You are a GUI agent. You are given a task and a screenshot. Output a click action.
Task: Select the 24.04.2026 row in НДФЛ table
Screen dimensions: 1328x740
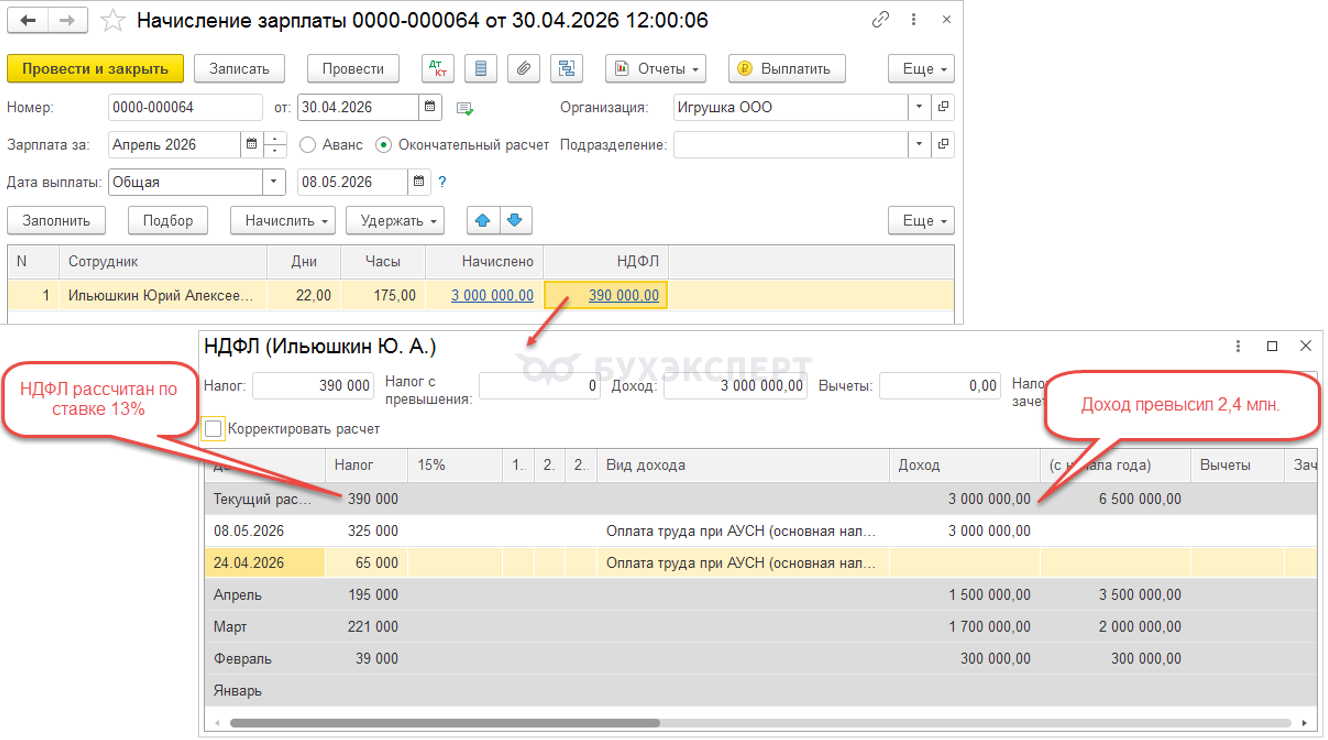(760, 563)
